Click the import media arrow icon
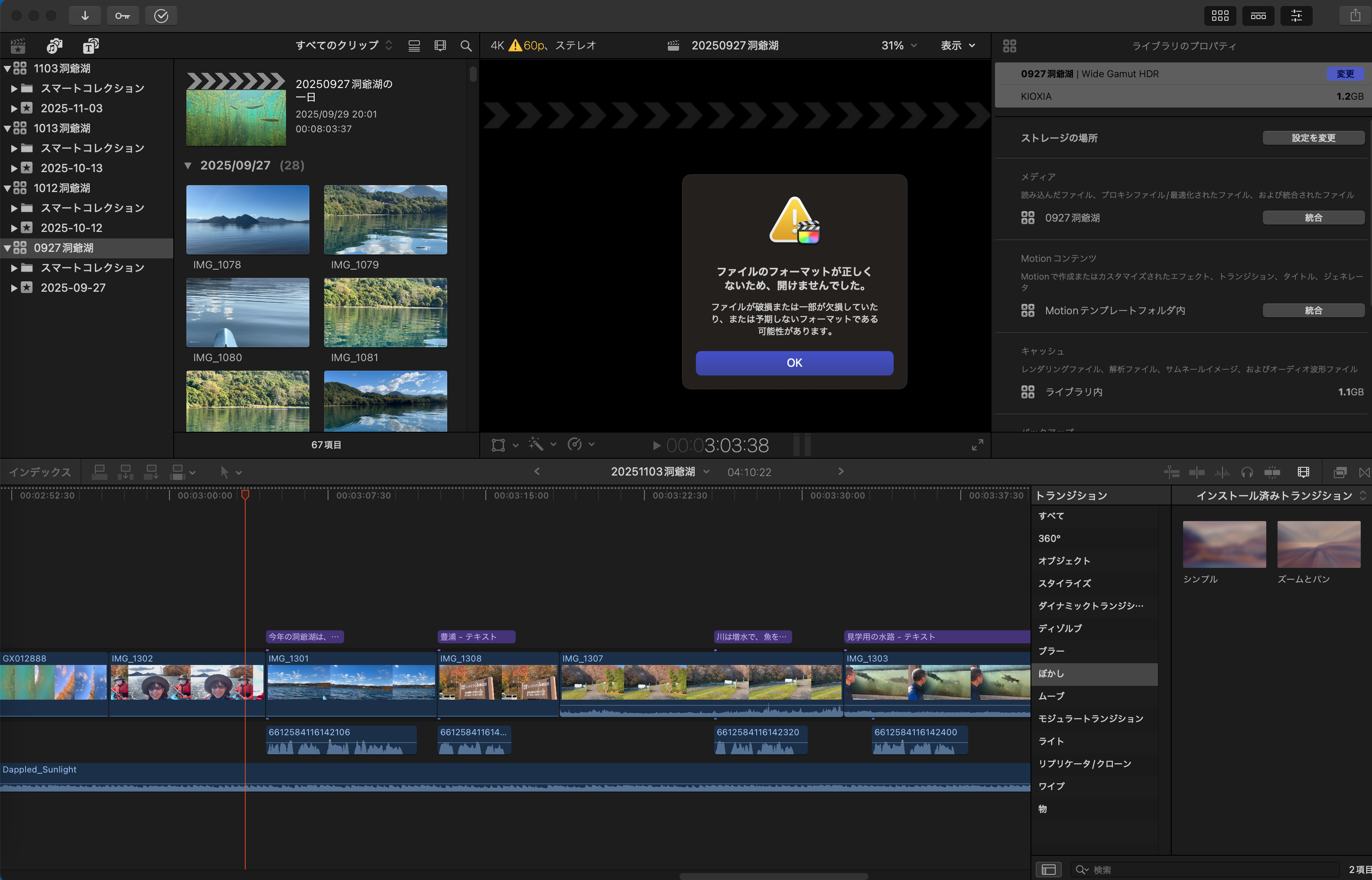Viewport: 1372px width, 880px height. click(85, 16)
